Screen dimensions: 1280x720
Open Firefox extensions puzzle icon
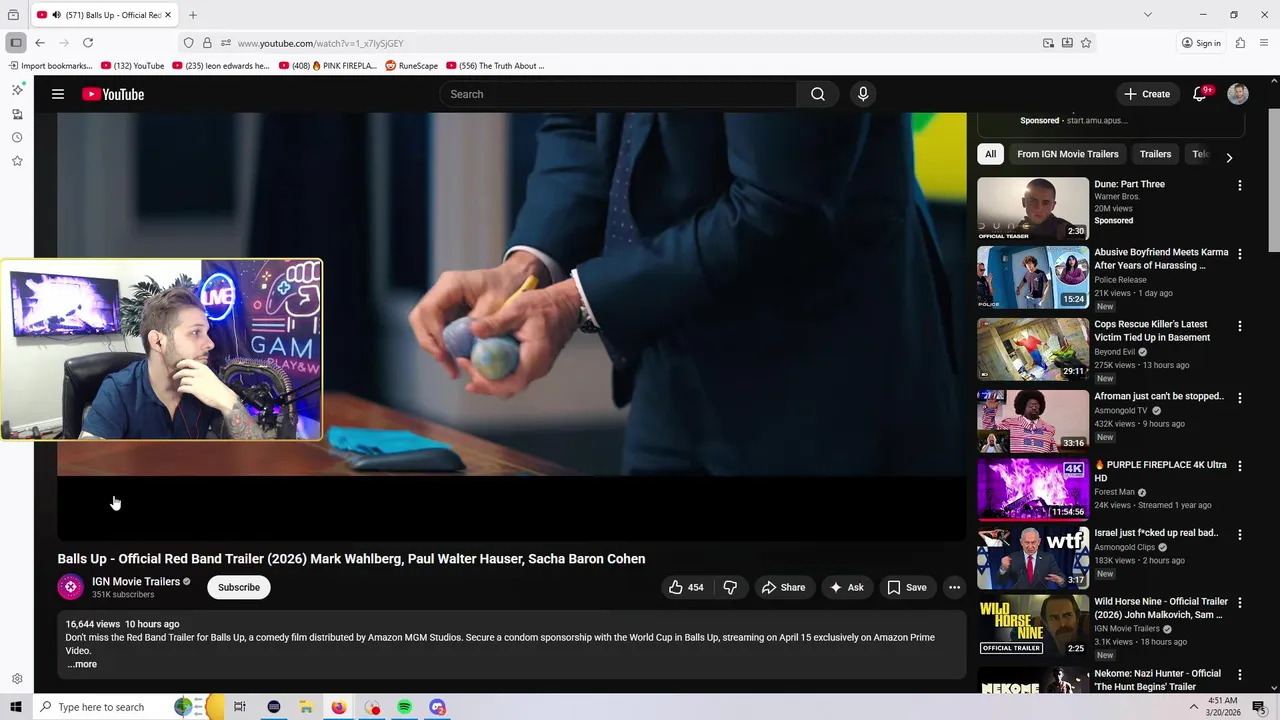point(1240,43)
